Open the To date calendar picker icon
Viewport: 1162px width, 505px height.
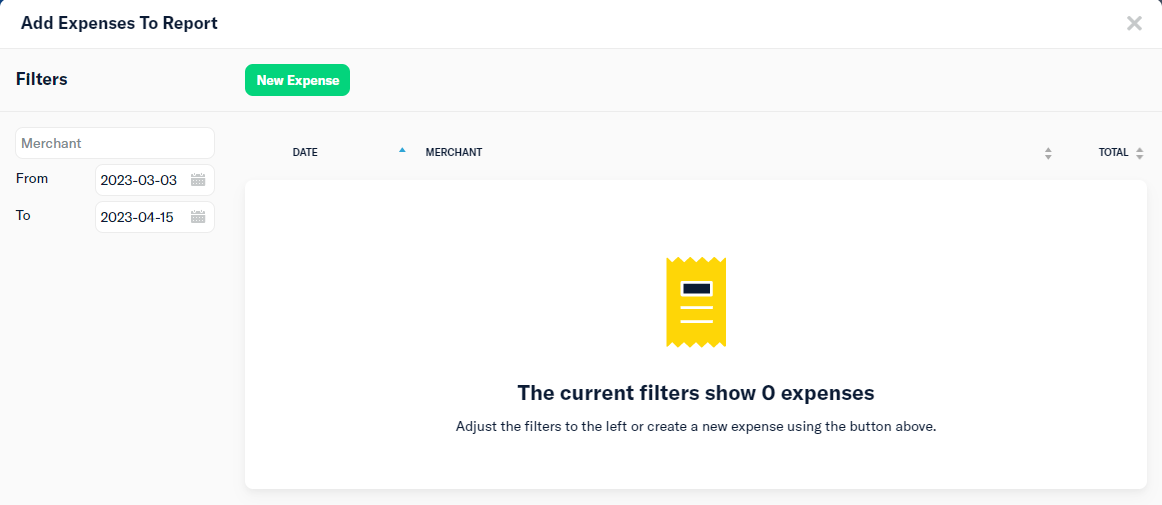[x=198, y=217]
